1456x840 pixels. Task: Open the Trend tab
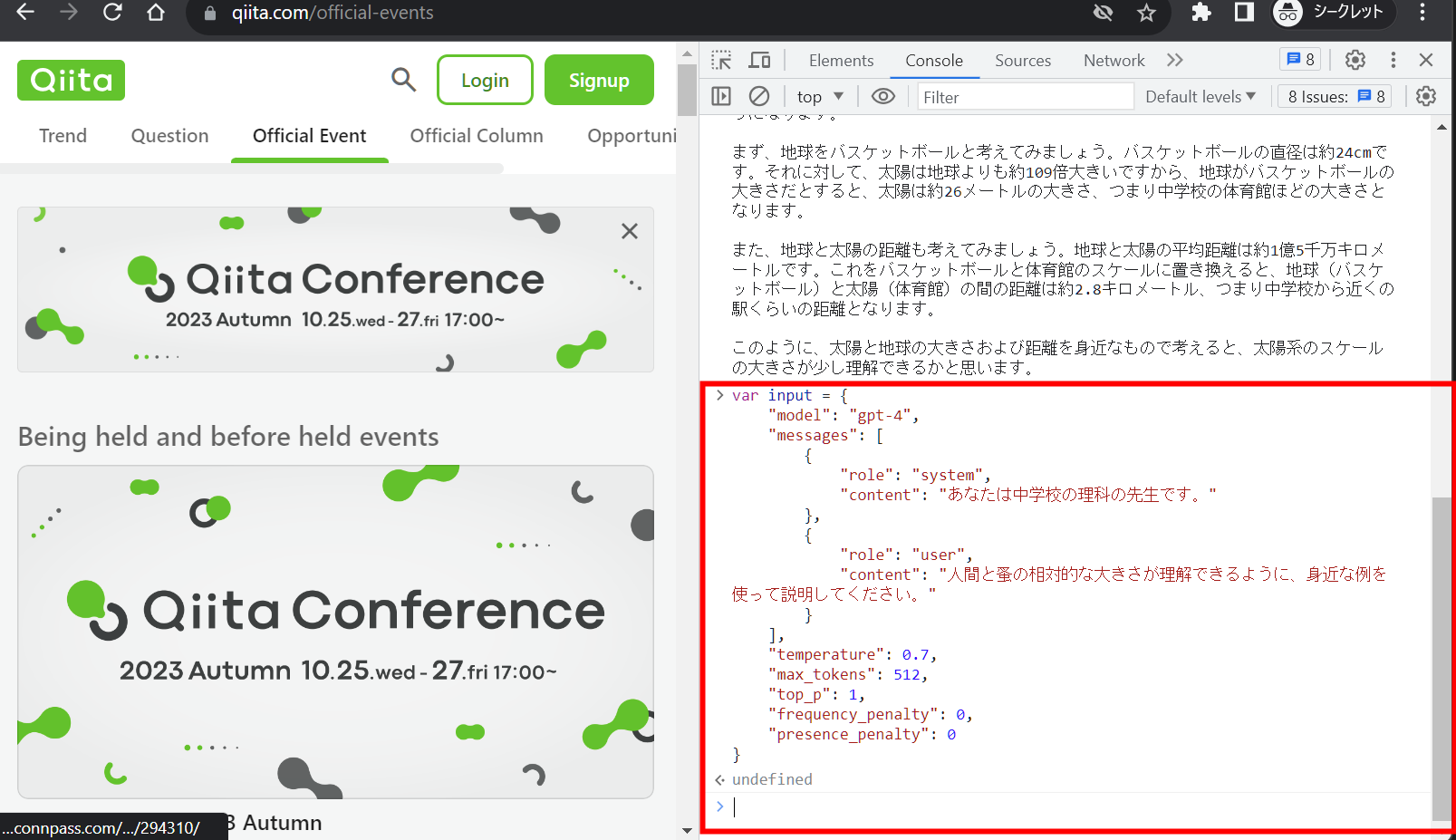tap(63, 136)
